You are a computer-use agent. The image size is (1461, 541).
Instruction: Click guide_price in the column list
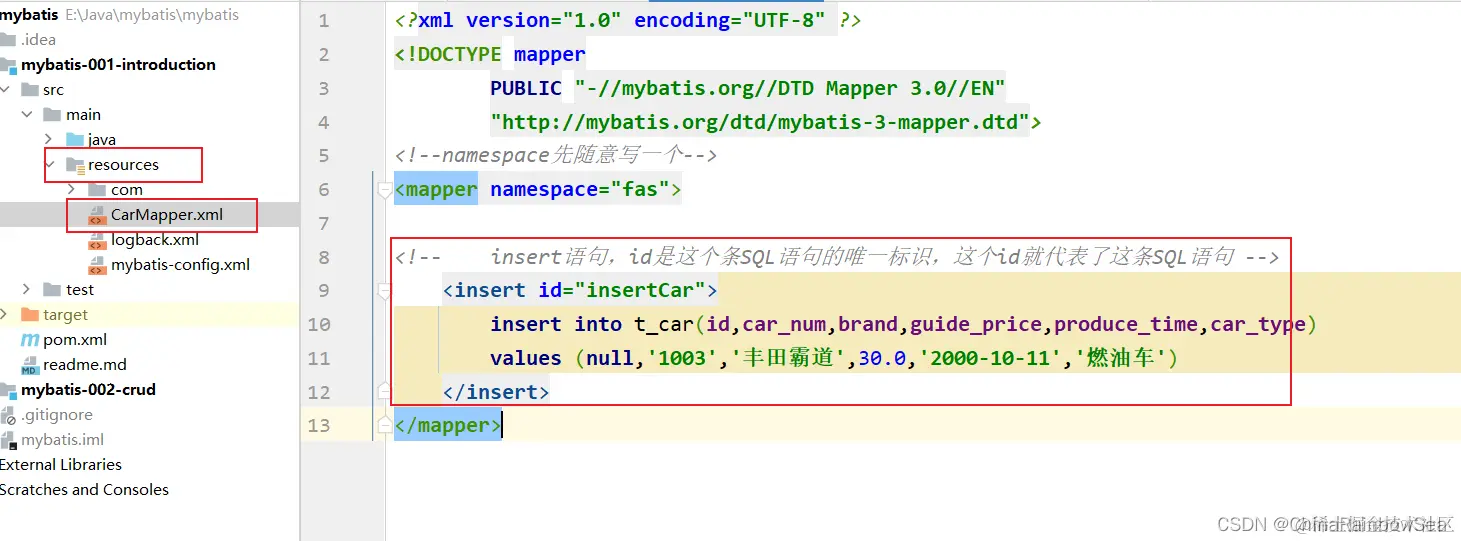[x=976, y=324]
